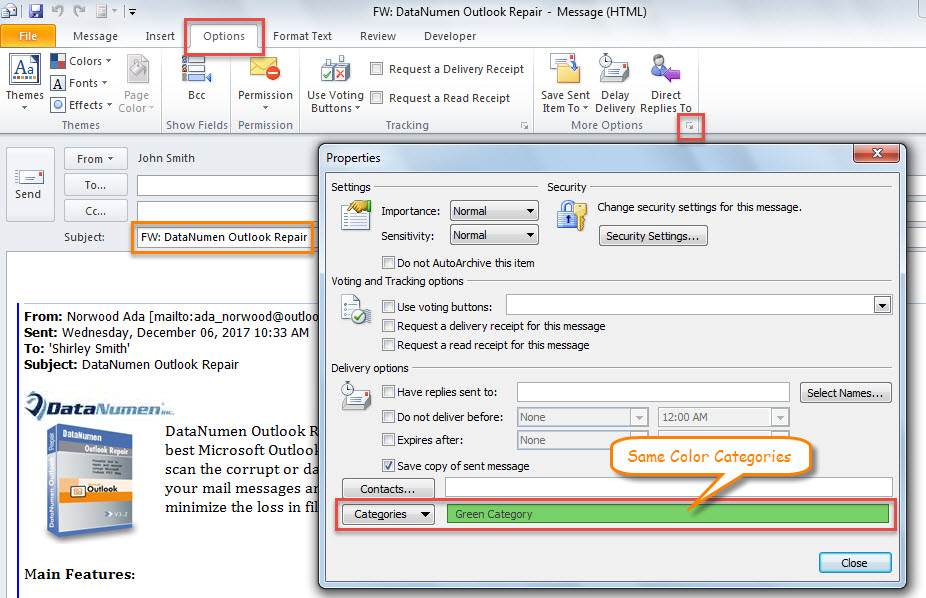
Task: Check delivery receipt for this message
Action: coord(388,325)
